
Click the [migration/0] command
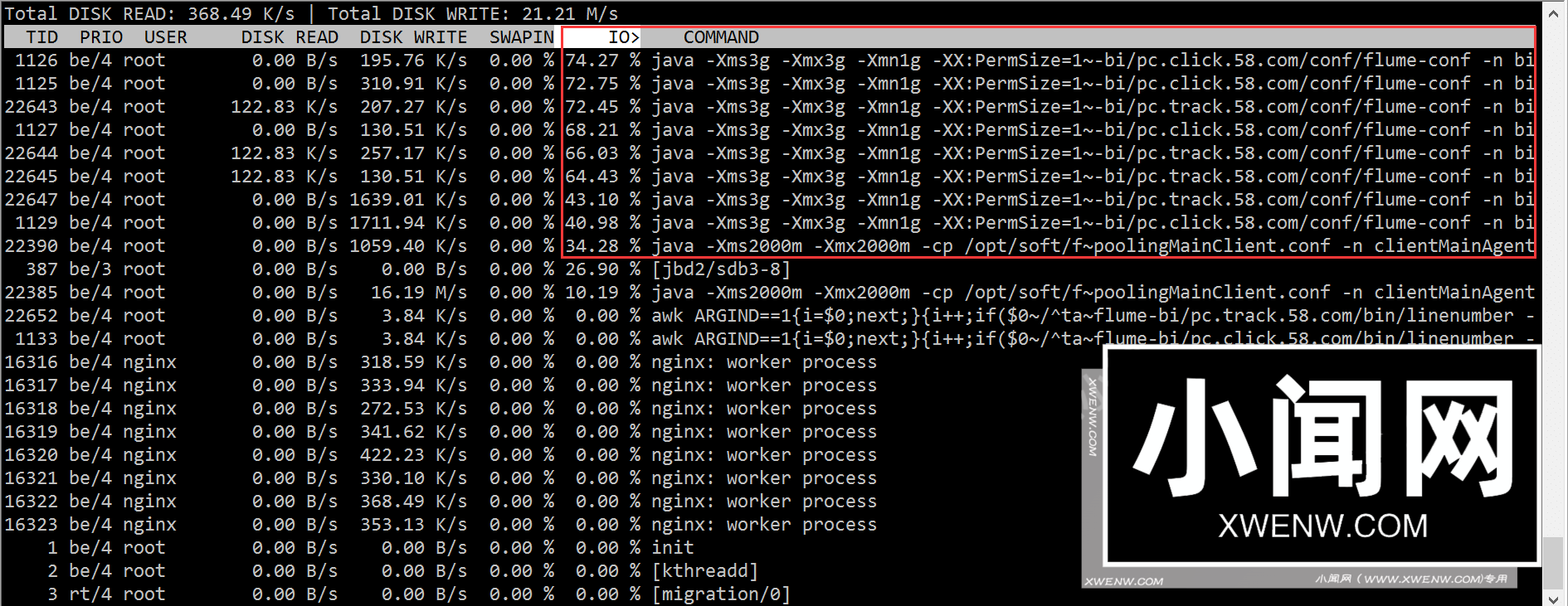pos(721,594)
